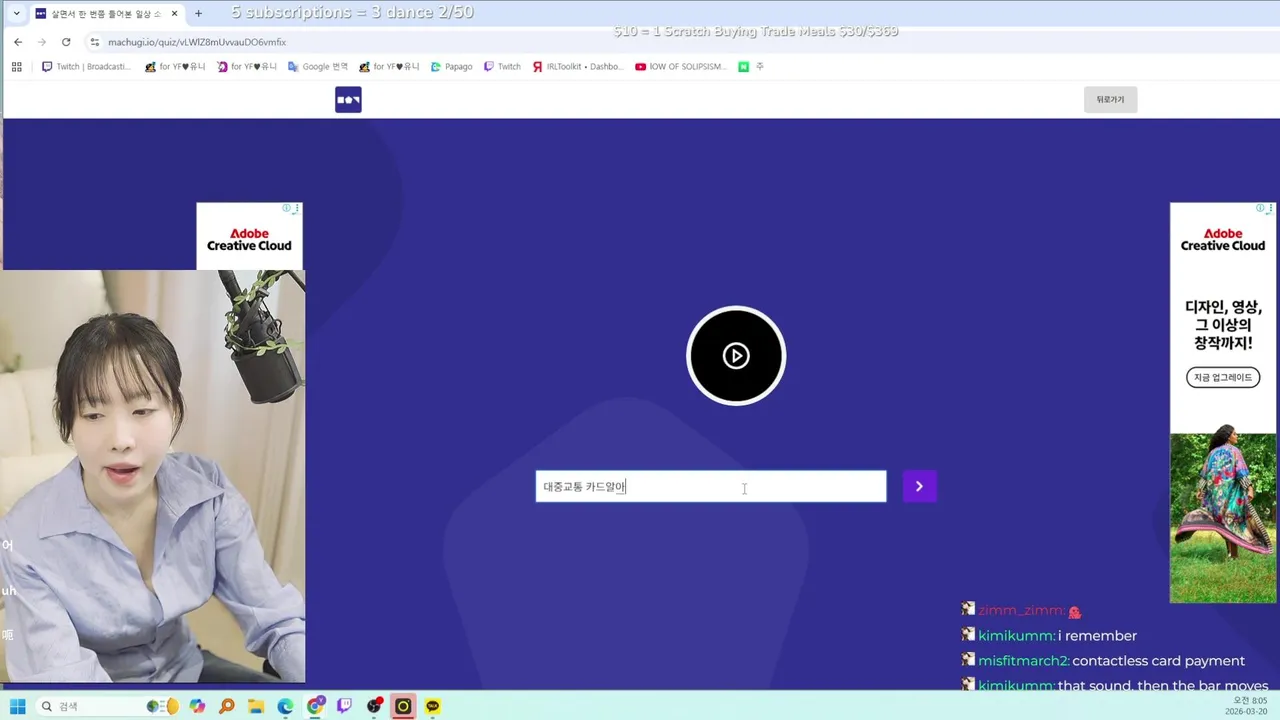Click the AdChoices icon on right Adobe ad
The image size is (1280, 720).
tap(1261, 208)
